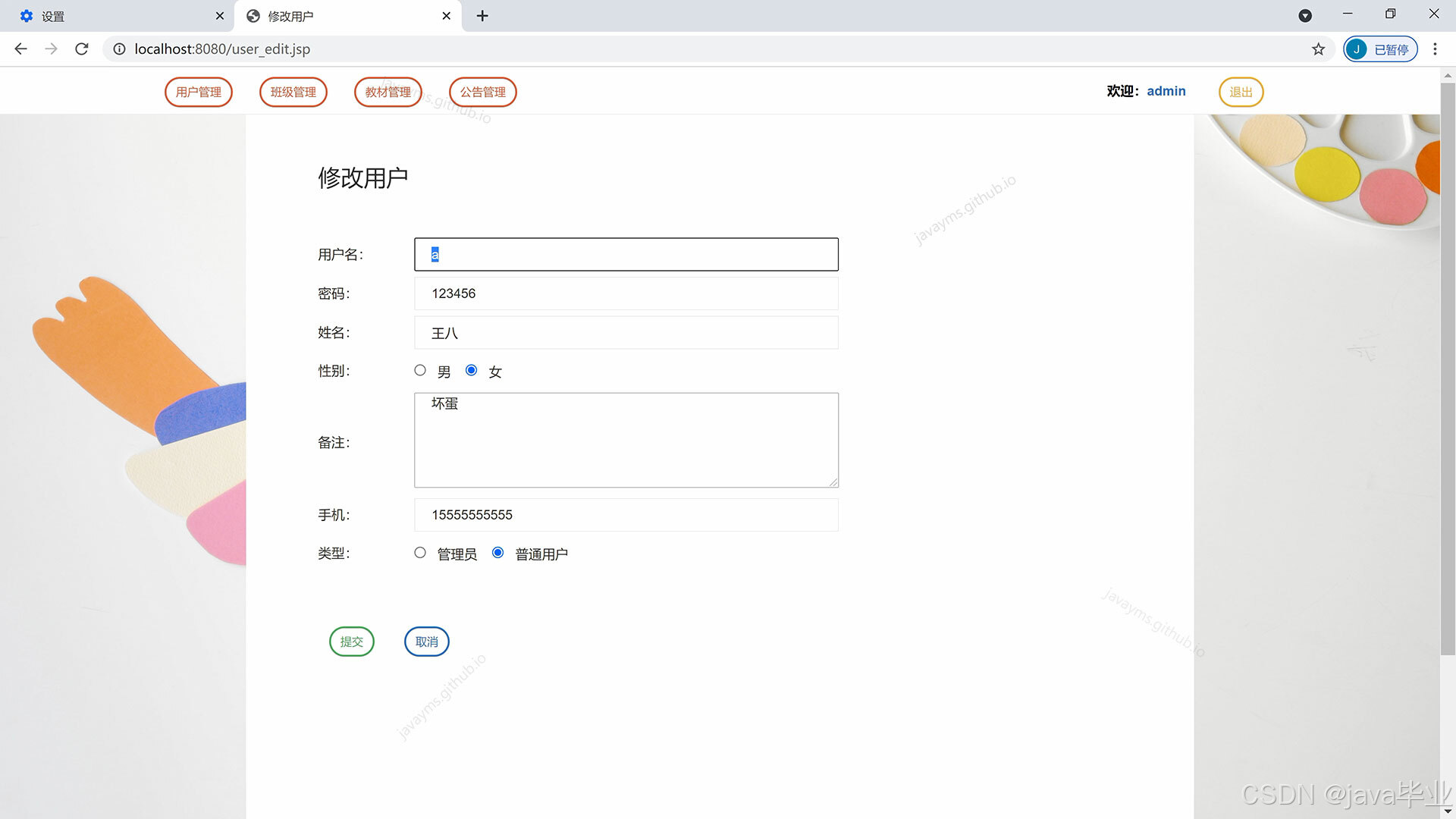Click the 普通用户 label text
The width and height of the screenshot is (1456, 819).
(x=541, y=554)
